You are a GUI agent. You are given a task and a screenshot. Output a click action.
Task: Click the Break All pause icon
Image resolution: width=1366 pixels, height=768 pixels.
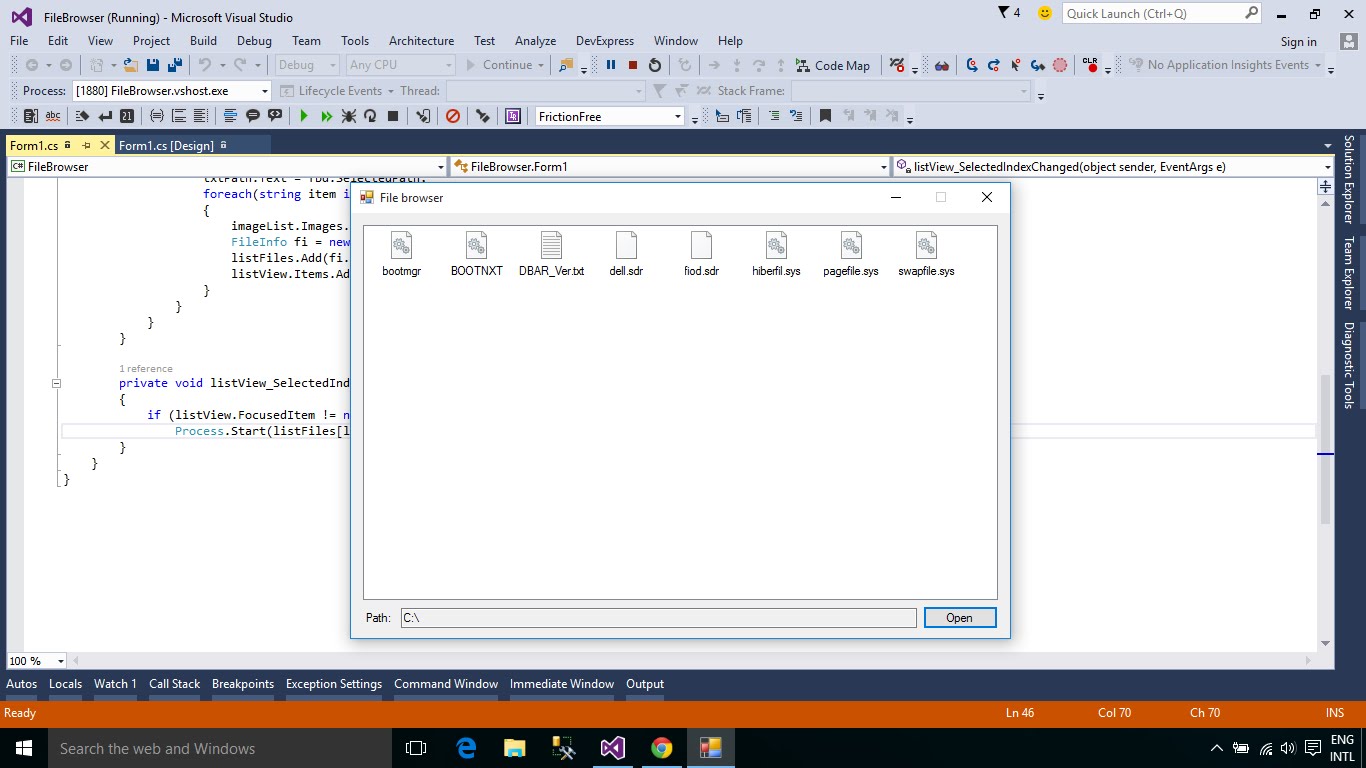tap(611, 66)
